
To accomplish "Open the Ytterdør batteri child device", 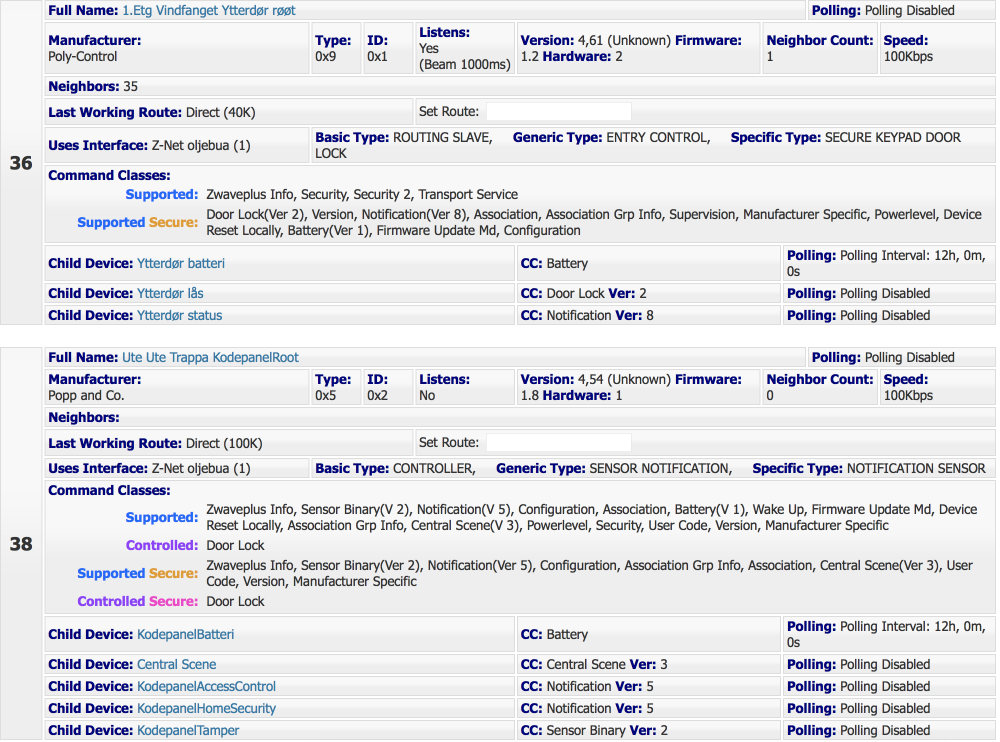I will [180, 264].
